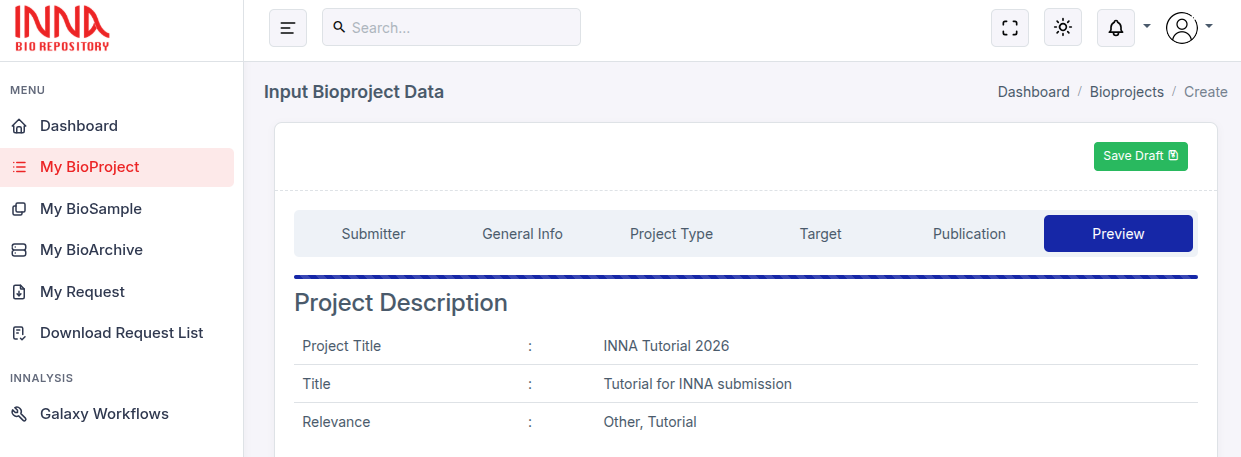Screen dimensions: 1241x457
Task: Click the Galaxy Workflows wrench icon
Action: (19, 415)
